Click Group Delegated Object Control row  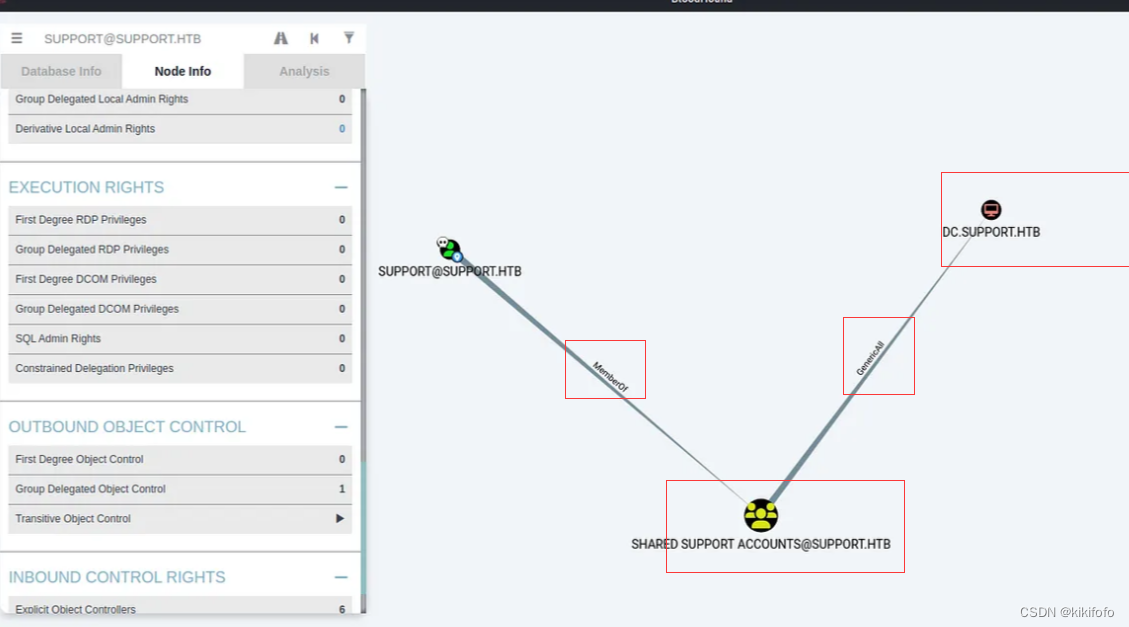pos(180,489)
